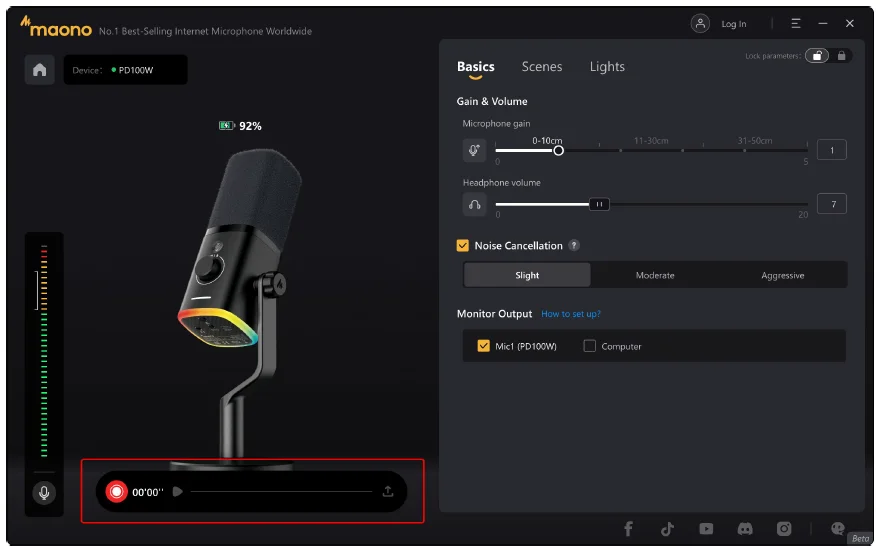The width and height of the screenshot is (880, 550).
Task: Click the Headphone volume slider handle
Action: (x=598, y=204)
